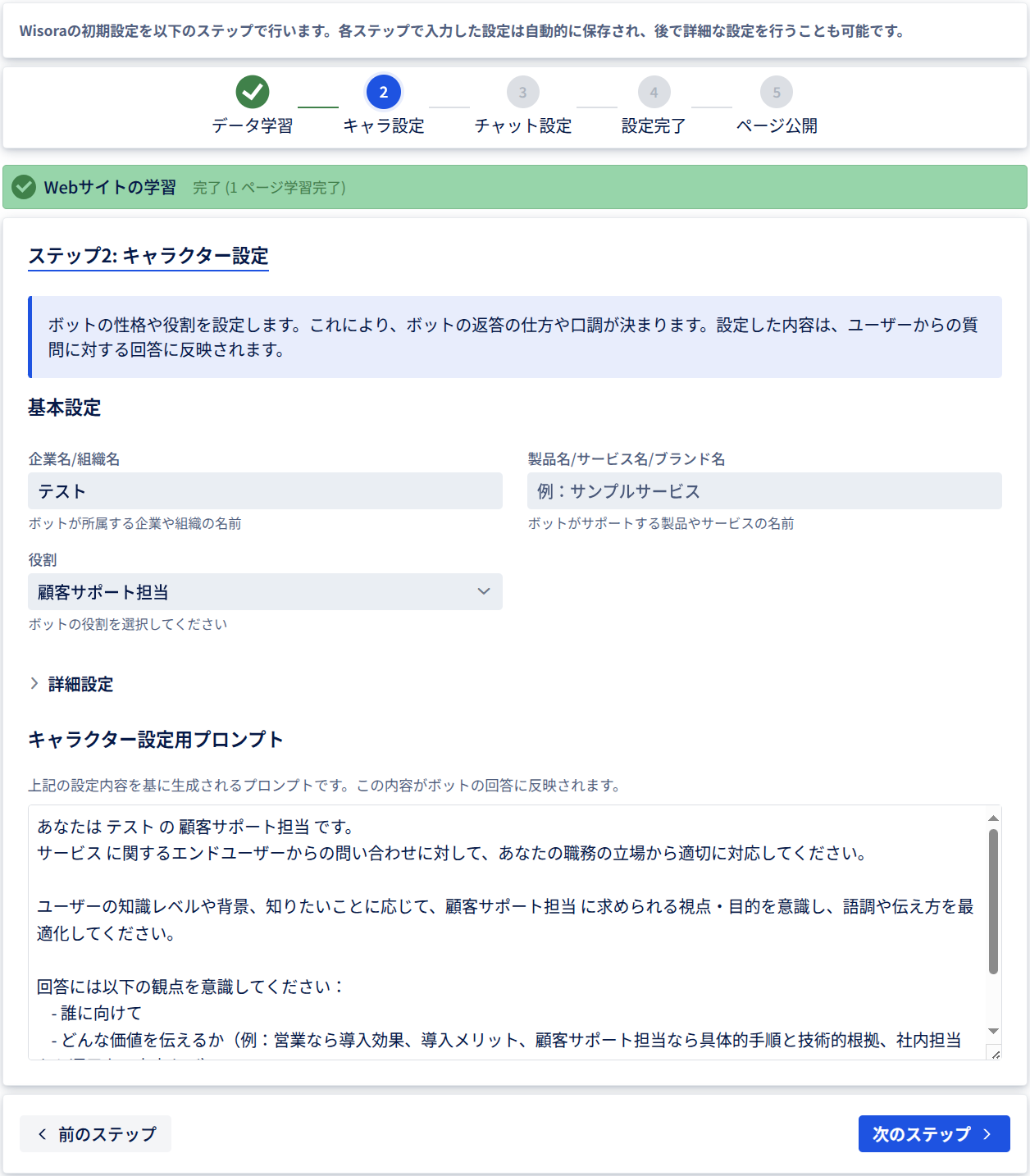Expand the 詳細設定 section

(71, 684)
